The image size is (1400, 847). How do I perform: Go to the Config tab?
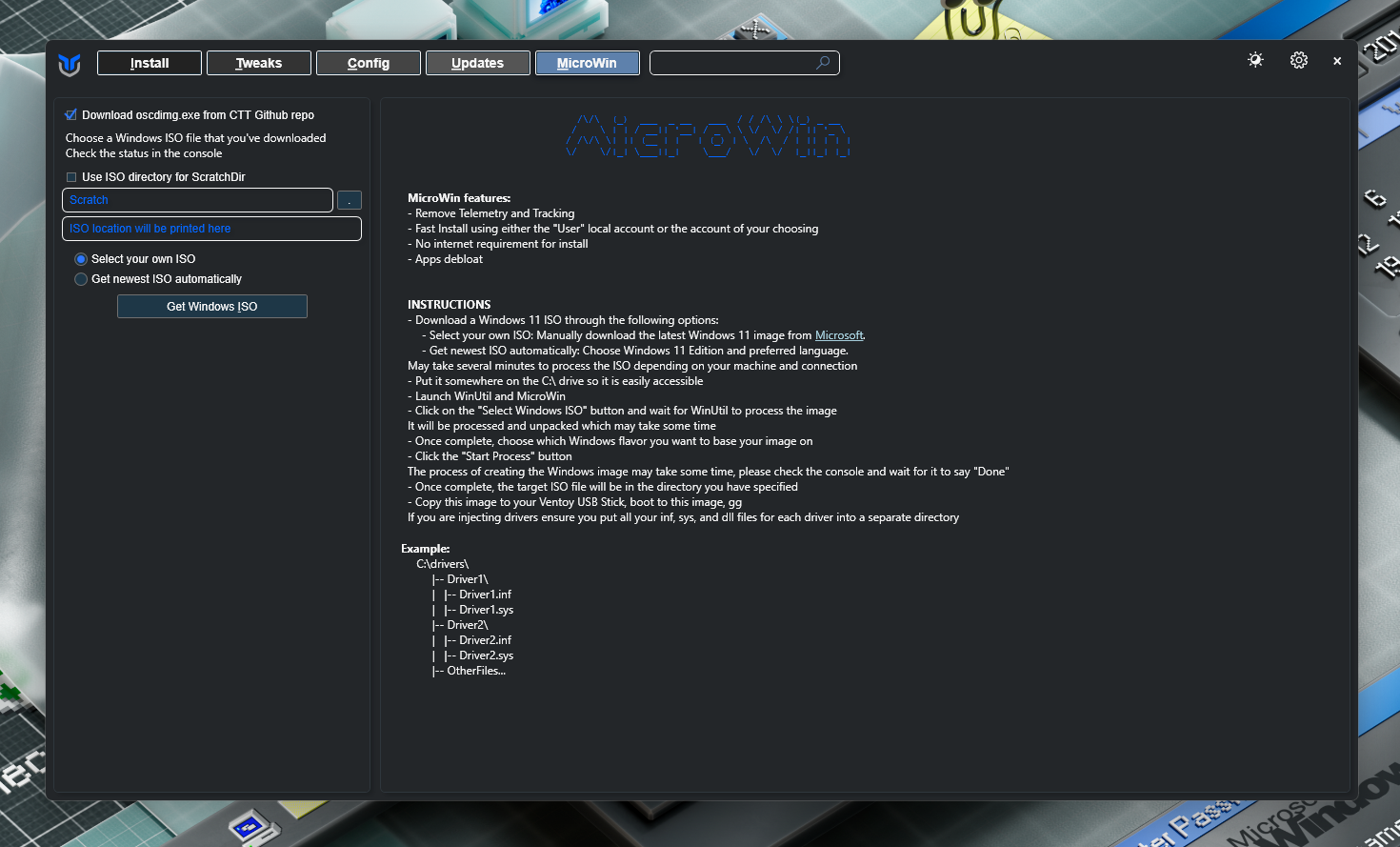[369, 63]
